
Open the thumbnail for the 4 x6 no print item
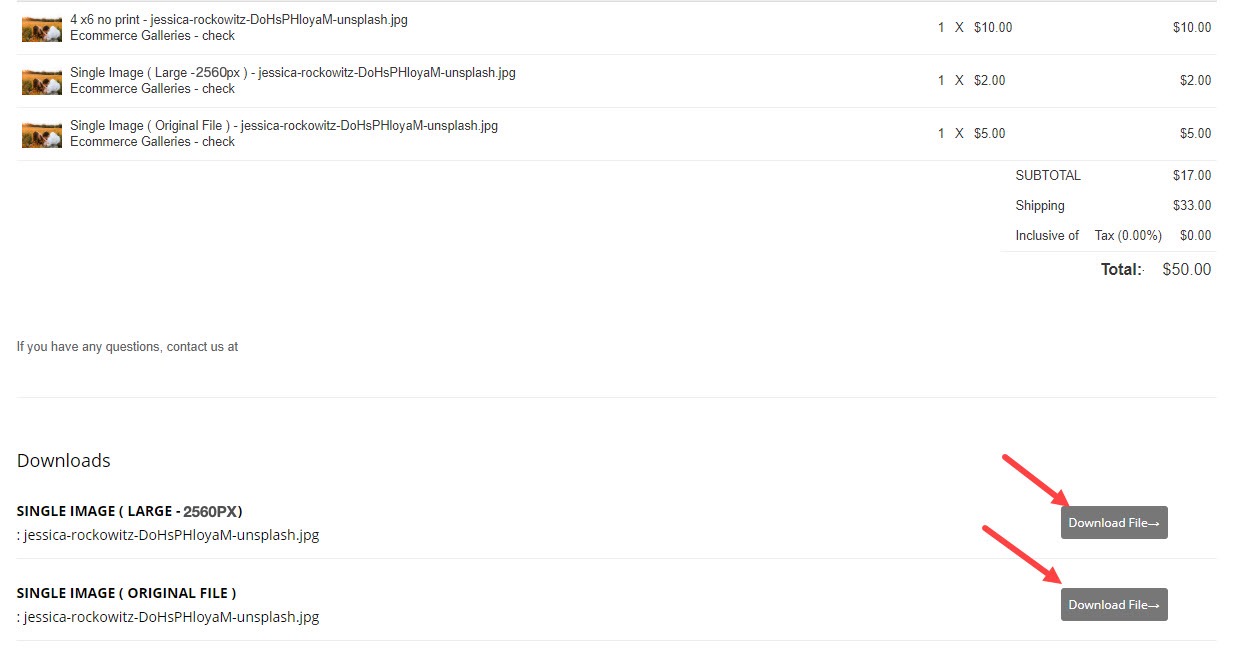coord(42,28)
